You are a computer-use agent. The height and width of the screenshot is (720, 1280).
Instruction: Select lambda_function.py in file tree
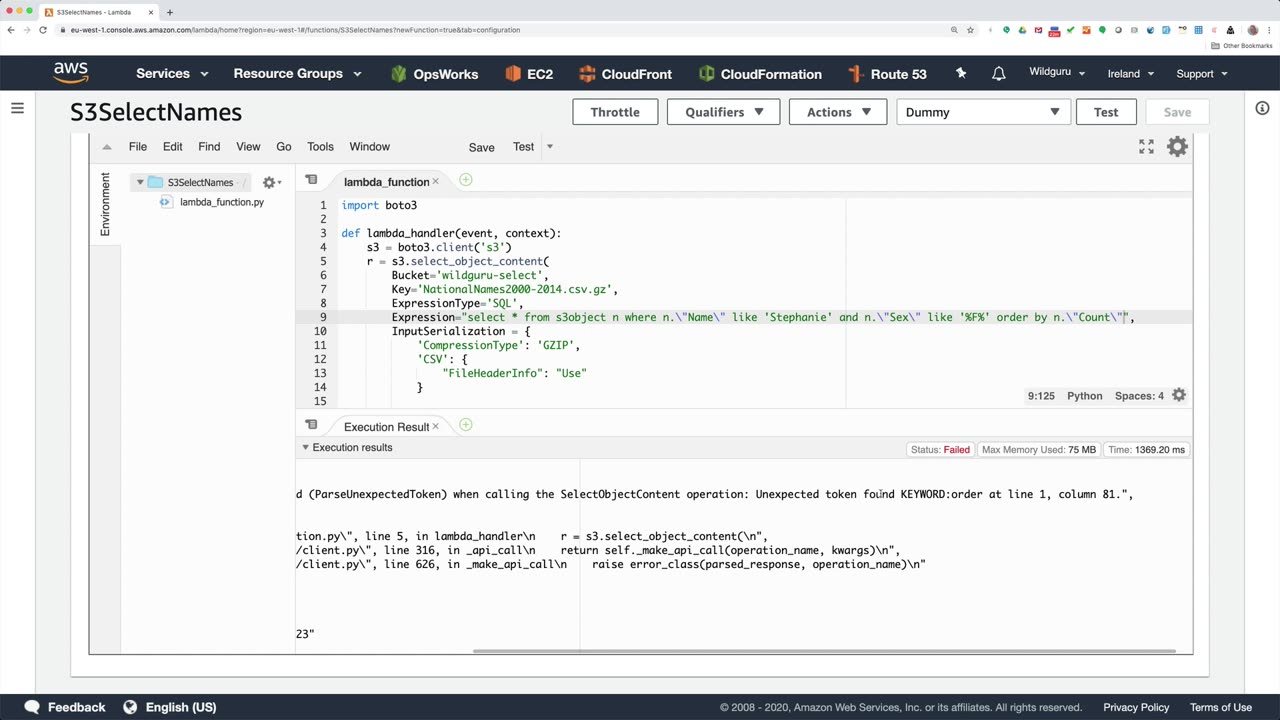pos(221,202)
